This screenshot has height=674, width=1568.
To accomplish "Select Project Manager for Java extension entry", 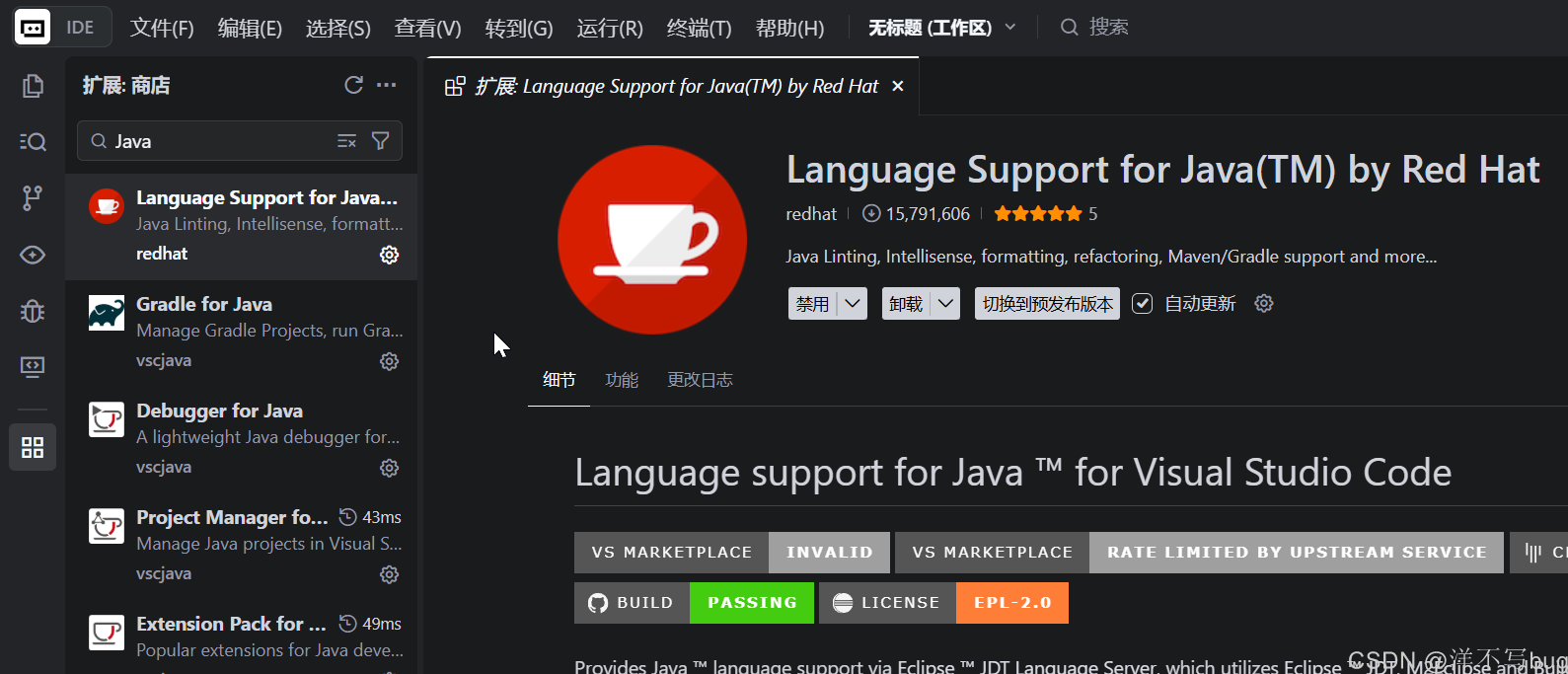I will [x=241, y=547].
